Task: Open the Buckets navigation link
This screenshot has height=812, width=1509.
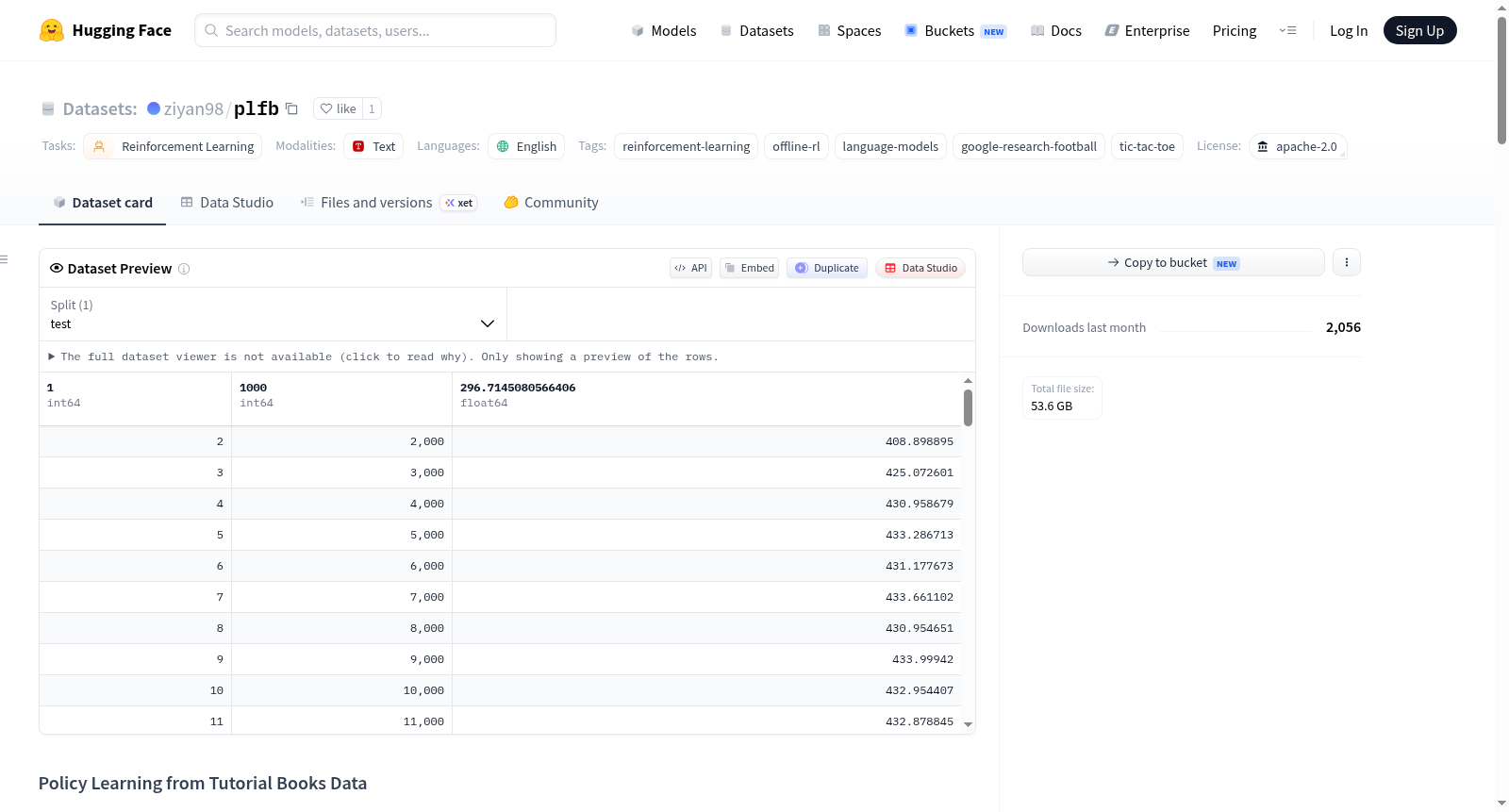Action: point(954,30)
